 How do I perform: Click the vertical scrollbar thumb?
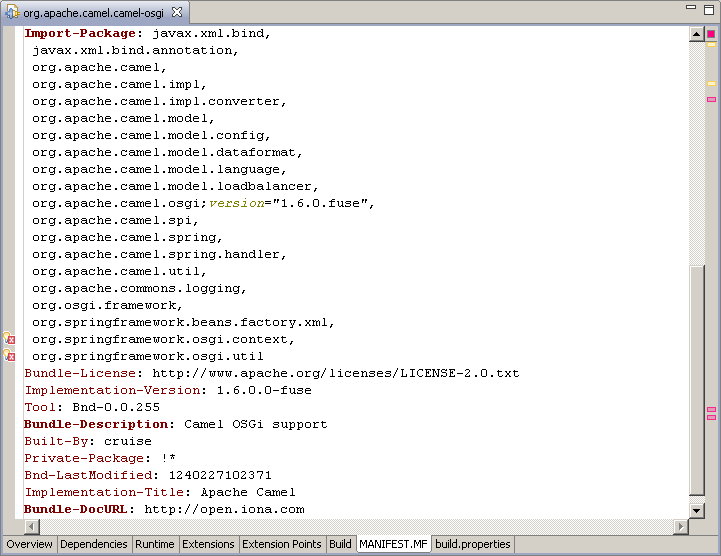[697, 381]
